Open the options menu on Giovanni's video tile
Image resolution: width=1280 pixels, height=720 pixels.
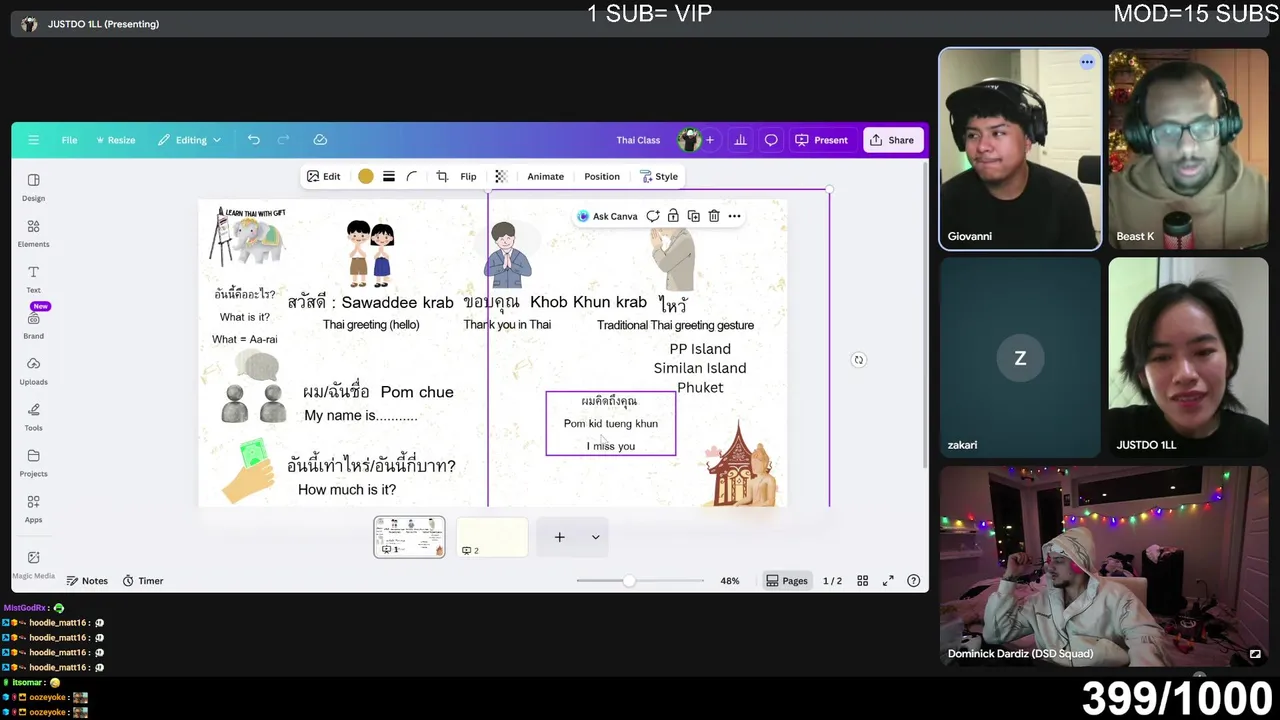tap(1087, 62)
